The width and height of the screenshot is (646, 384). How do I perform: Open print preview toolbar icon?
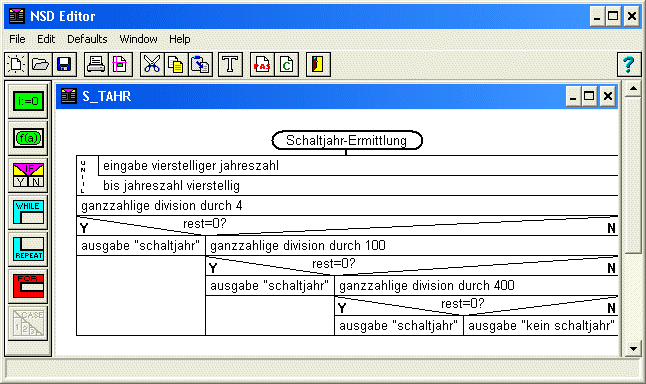[120, 65]
